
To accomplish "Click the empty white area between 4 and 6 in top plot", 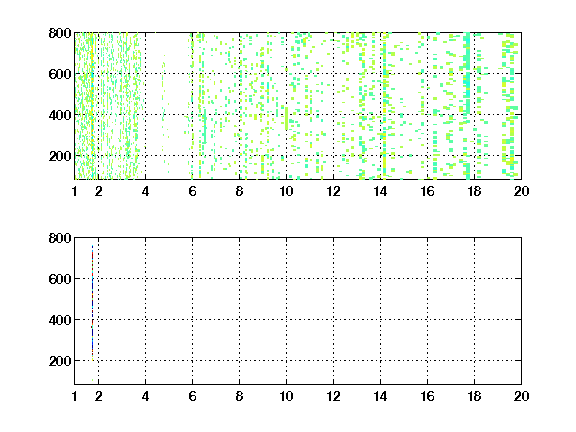I will coord(168,106).
